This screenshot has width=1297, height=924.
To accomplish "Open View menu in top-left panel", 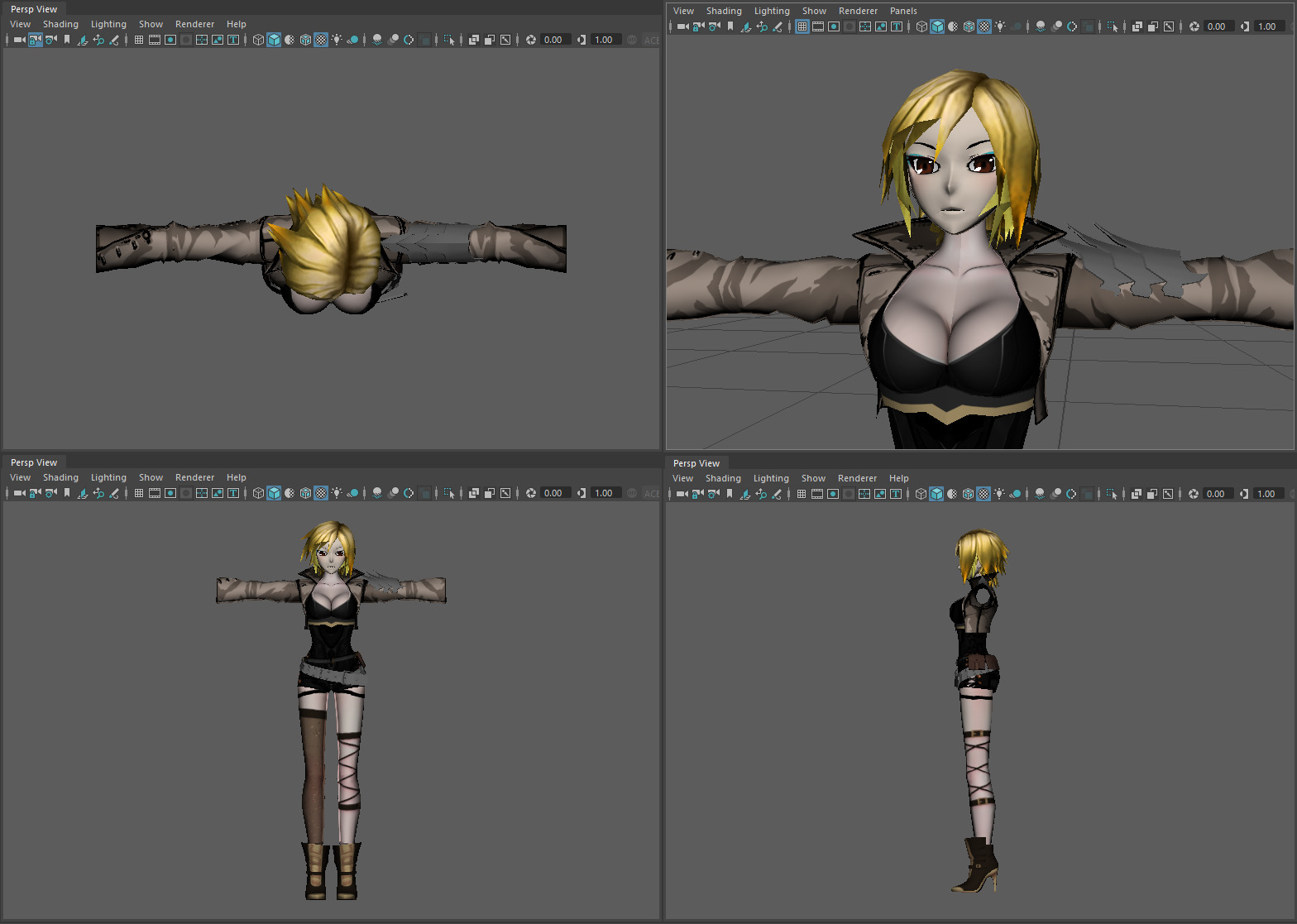I will pyautogui.click(x=20, y=24).
